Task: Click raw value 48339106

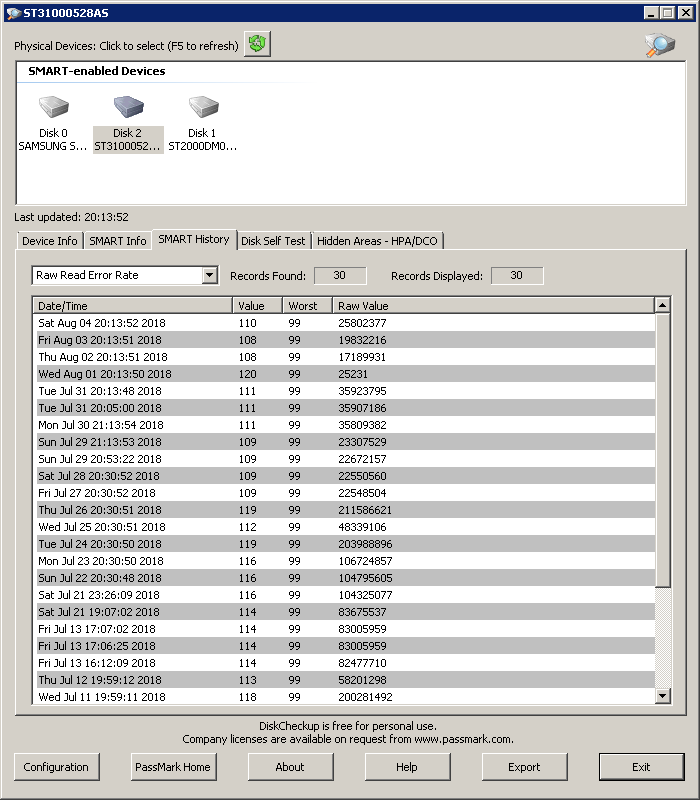Action: 362,527
